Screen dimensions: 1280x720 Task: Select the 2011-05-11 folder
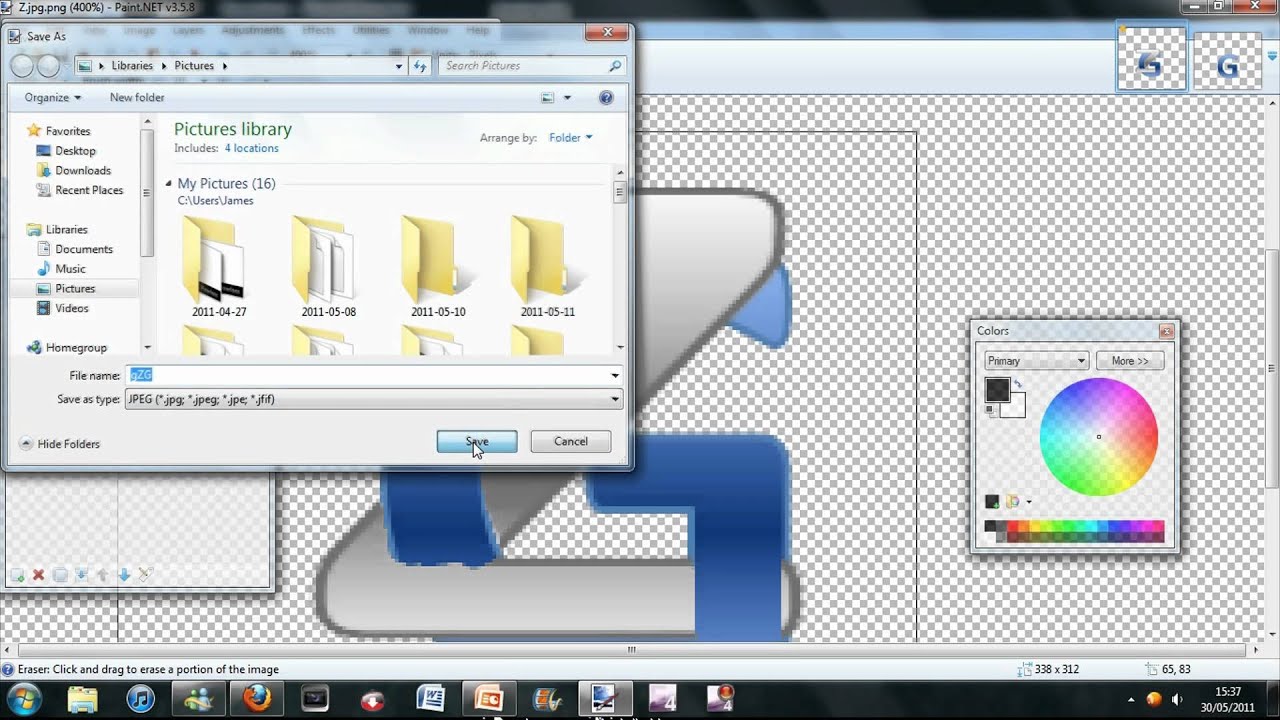tap(547, 265)
